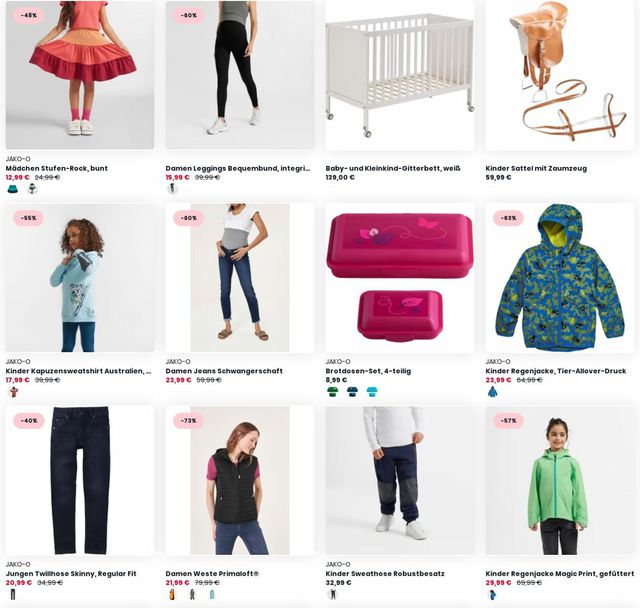Choose the dark teal Brotdosen-Set variant

[352, 392]
